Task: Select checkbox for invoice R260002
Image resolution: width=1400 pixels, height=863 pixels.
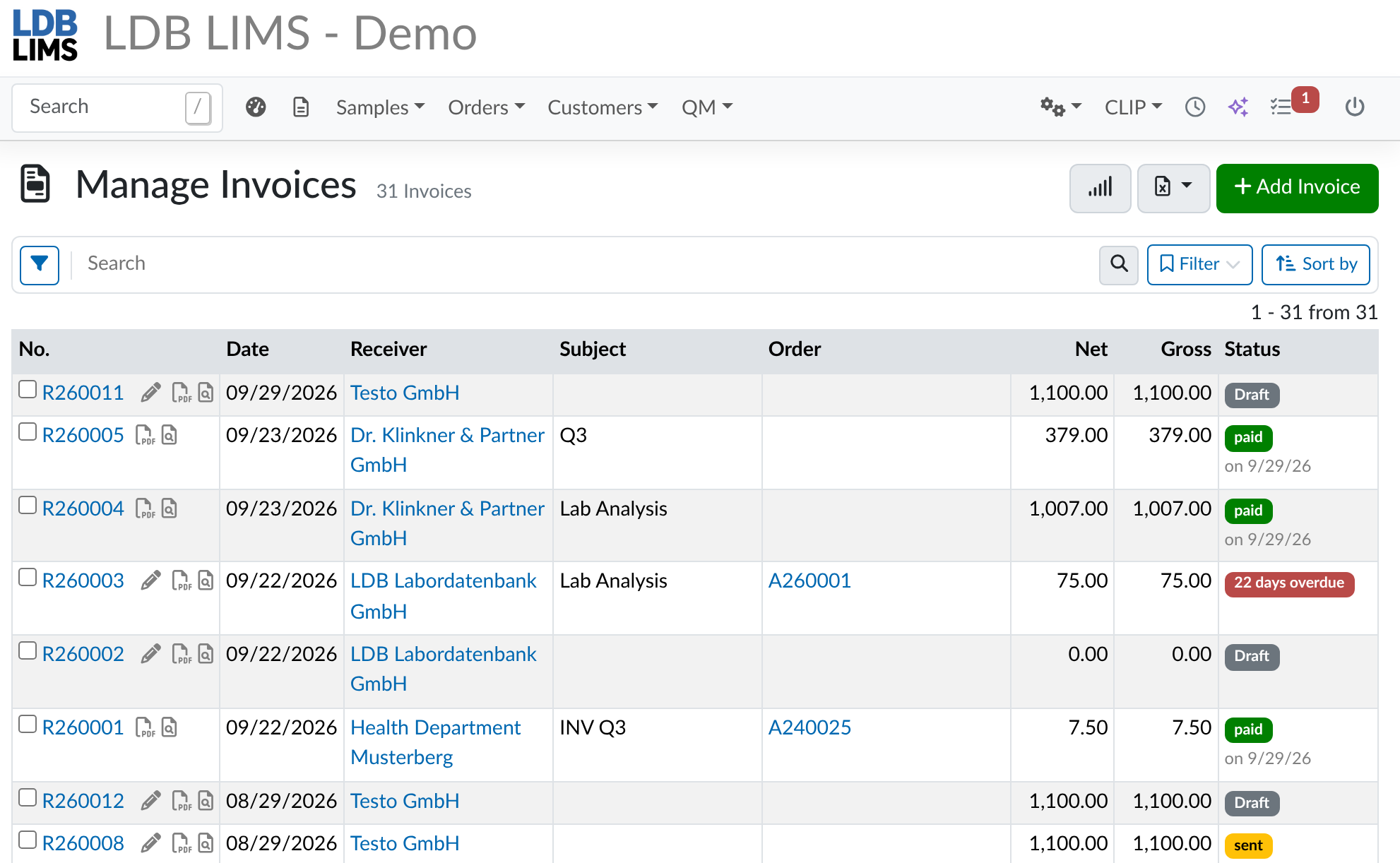Action: (28, 650)
